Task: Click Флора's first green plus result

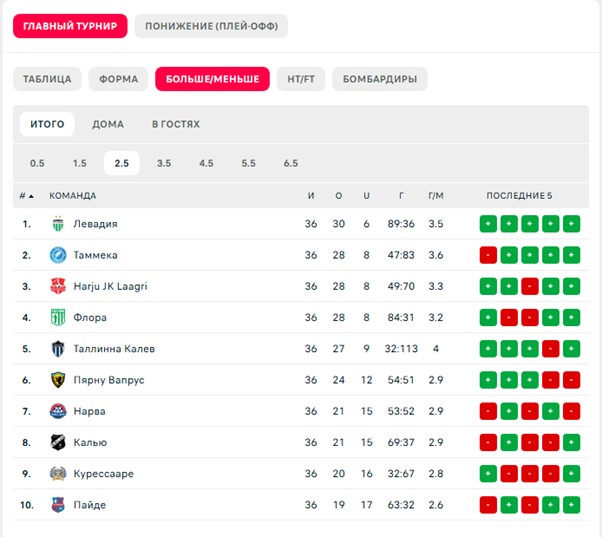Action: tap(488, 317)
